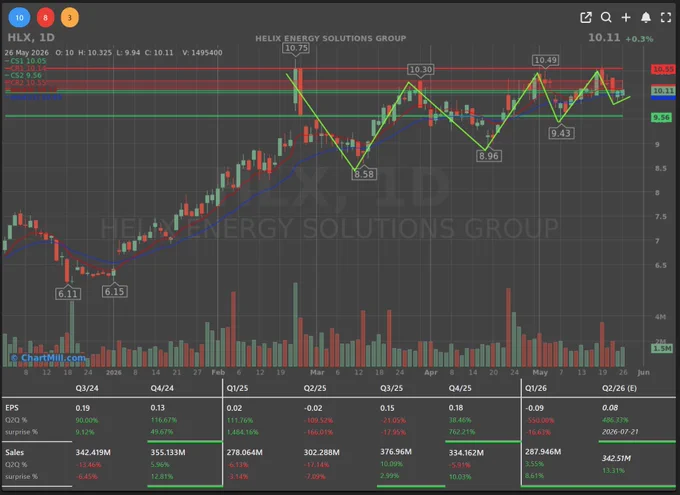Click the Mar label on date axis
Viewport: 680px width, 495px height.
coord(317,373)
